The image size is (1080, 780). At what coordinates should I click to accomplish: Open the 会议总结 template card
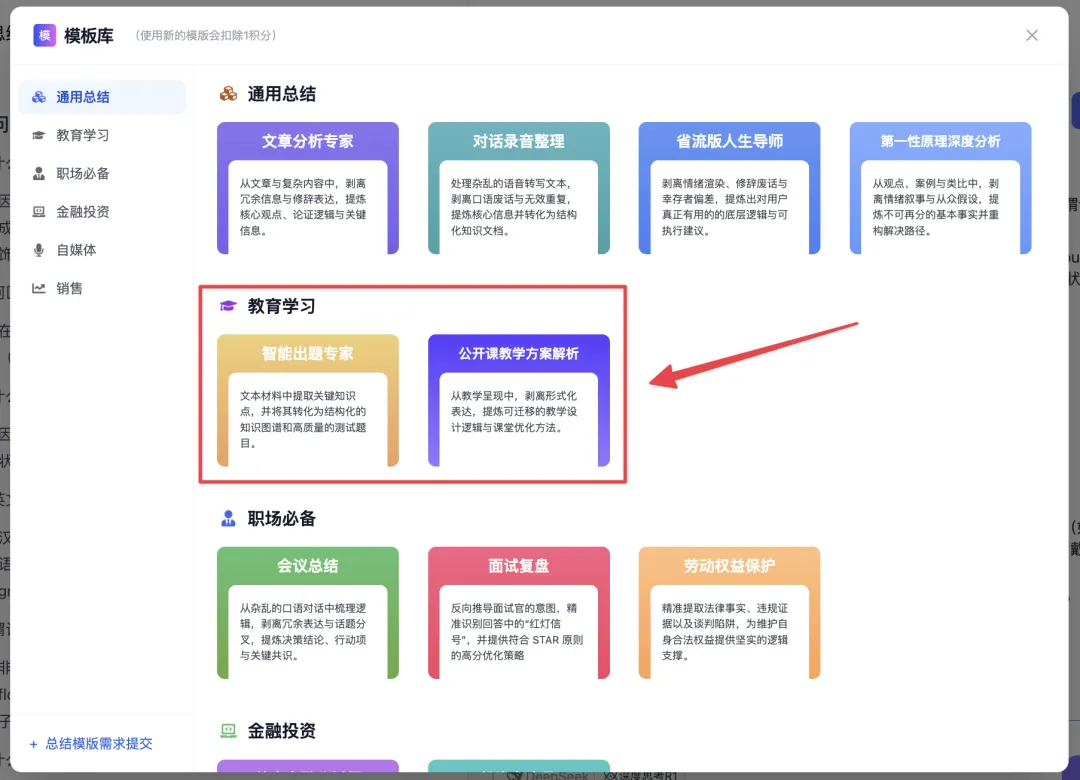(308, 613)
